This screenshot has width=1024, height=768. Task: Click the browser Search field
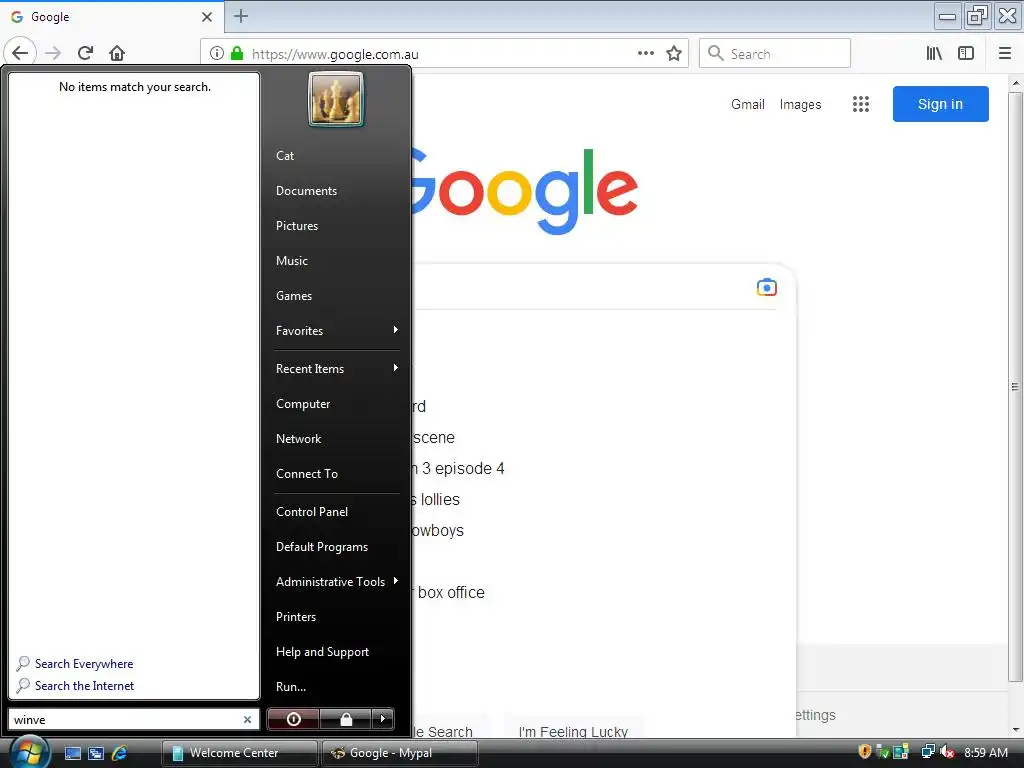pyautogui.click(x=775, y=54)
